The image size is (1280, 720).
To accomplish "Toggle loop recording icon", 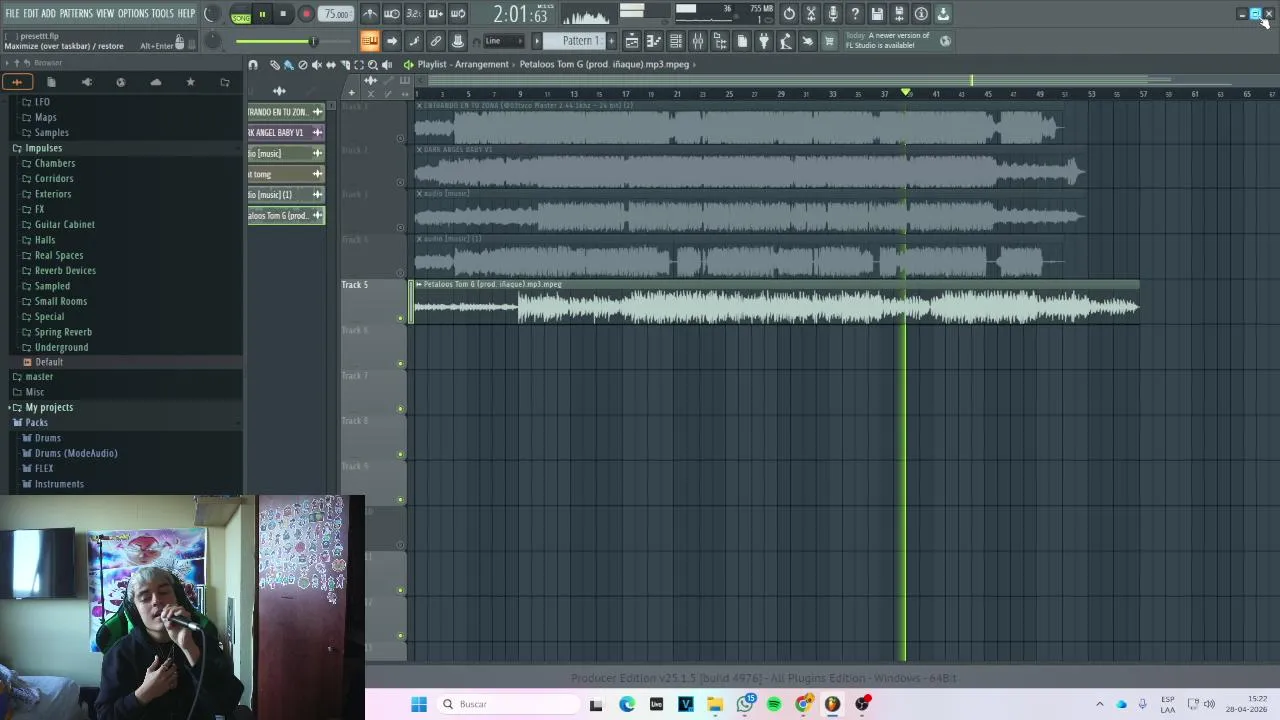I will [x=458, y=14].
